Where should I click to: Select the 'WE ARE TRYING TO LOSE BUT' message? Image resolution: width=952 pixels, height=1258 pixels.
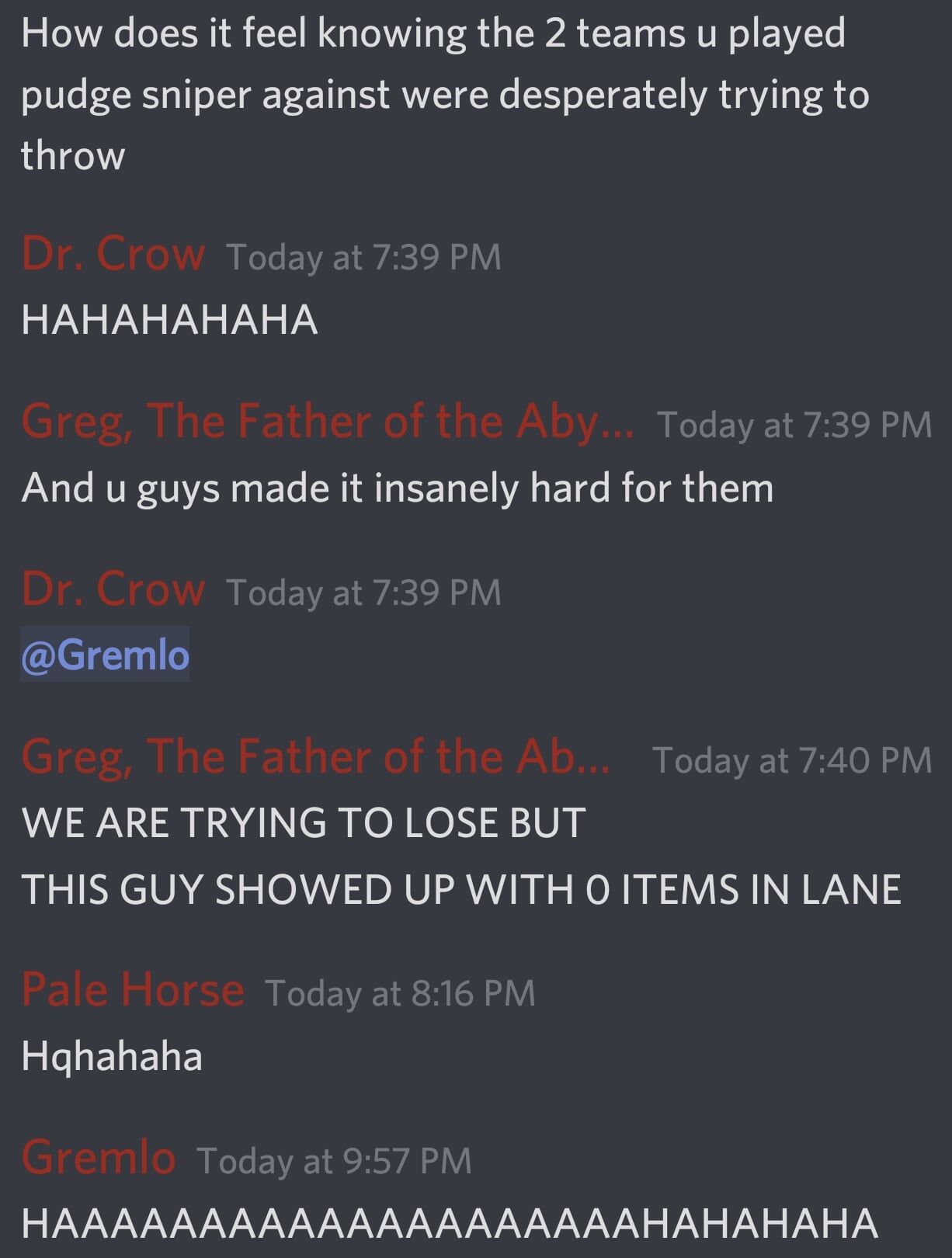coord(304,823)
